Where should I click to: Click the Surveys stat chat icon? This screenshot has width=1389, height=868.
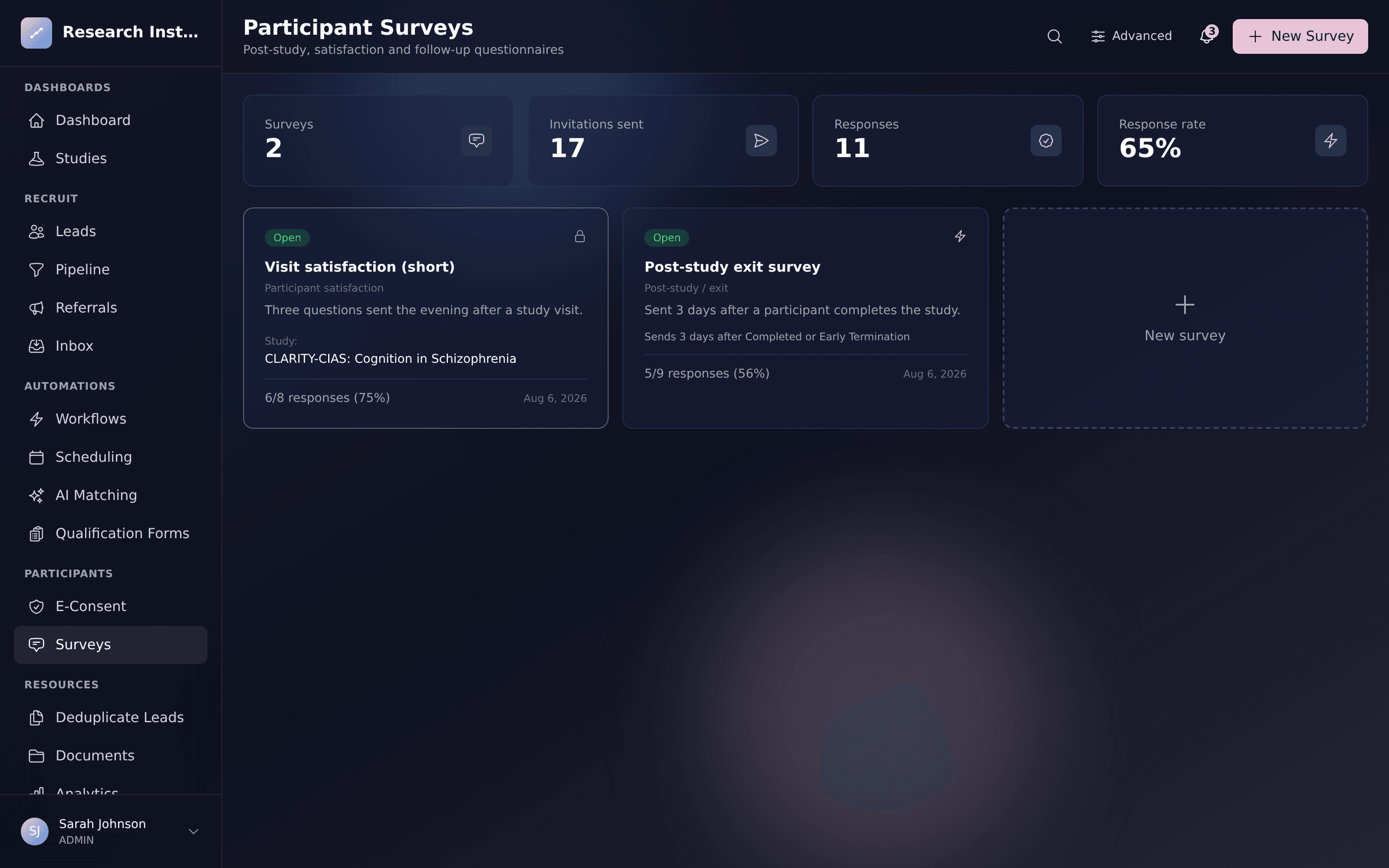476,141
